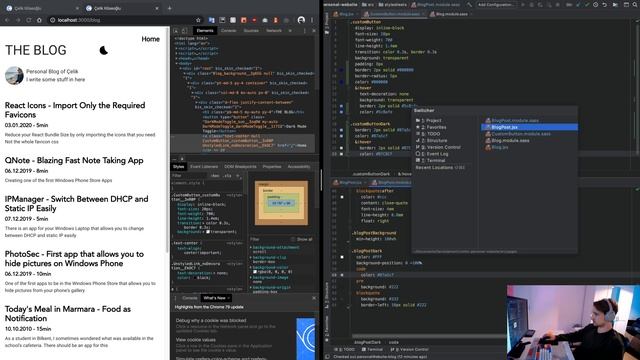The width and height of the screenshot is (640, 360).
Task: Click the rgba background-color swatch in computed
Action: tap(255, 271)
